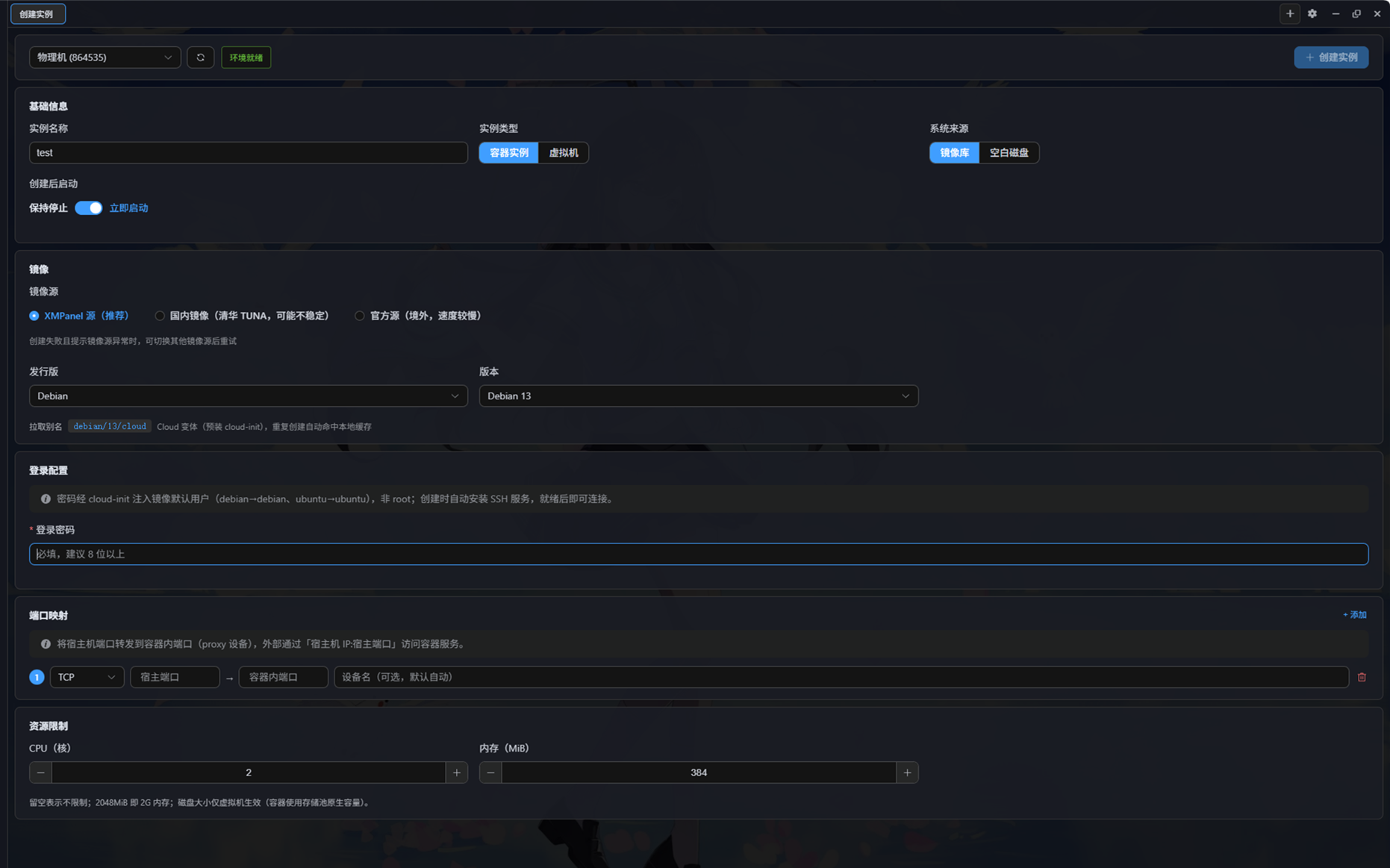The width and height of the screenshot is (1390, 868).
Task: Click the 环境就绪 status badge
Action: pyautogui.click(x=246, y=57)
